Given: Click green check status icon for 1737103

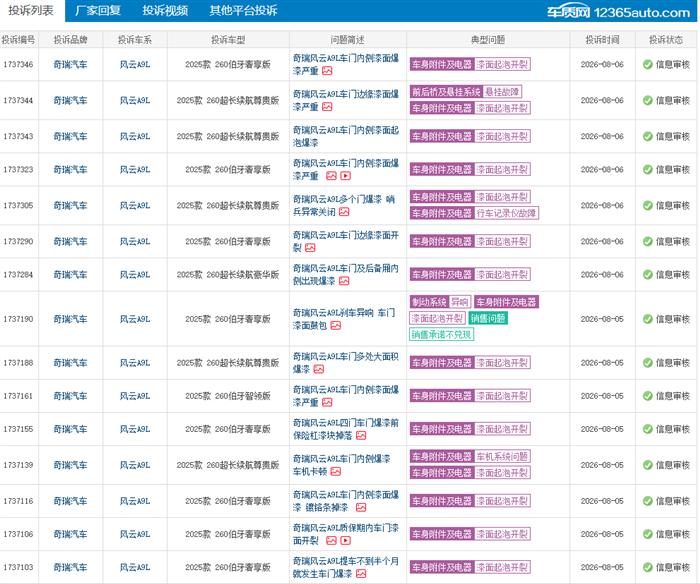Looking at the screenshot, I should (x=648, y=567).
